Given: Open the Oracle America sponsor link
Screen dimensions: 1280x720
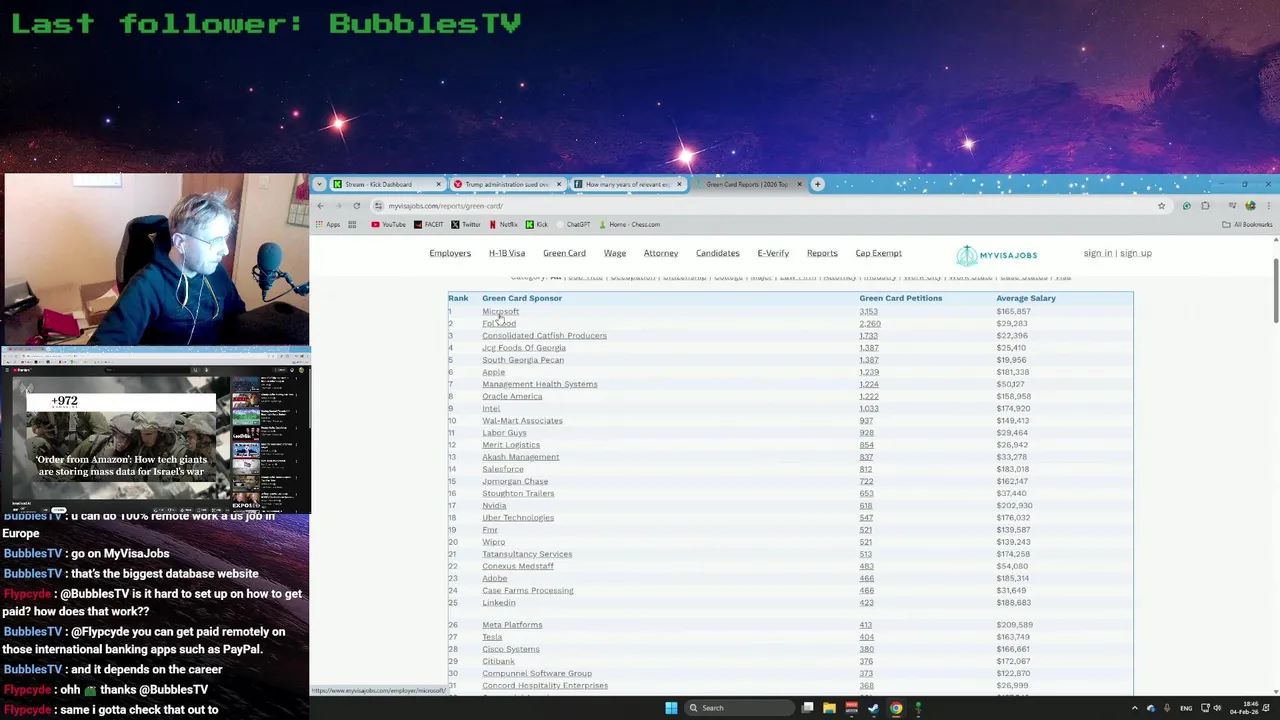Looking at the screenshot, I should [512, 396].
